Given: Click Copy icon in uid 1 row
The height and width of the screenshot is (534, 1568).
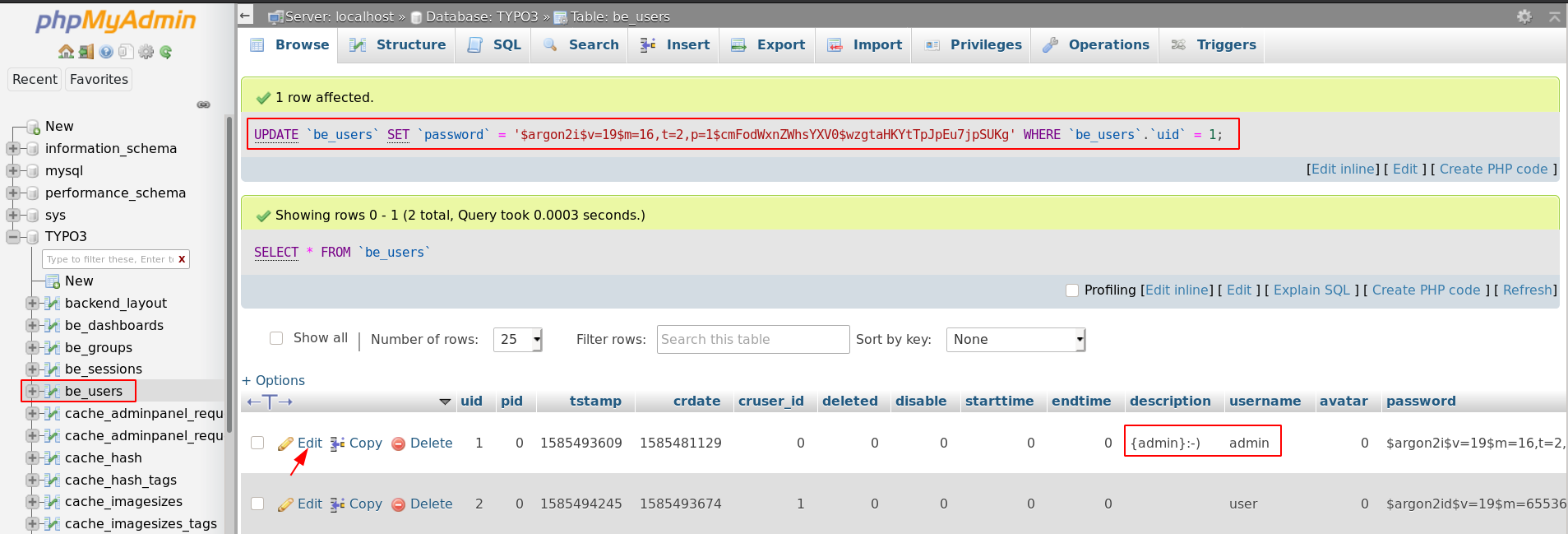Looking at the screenshot, I should [x=337, y=443].
